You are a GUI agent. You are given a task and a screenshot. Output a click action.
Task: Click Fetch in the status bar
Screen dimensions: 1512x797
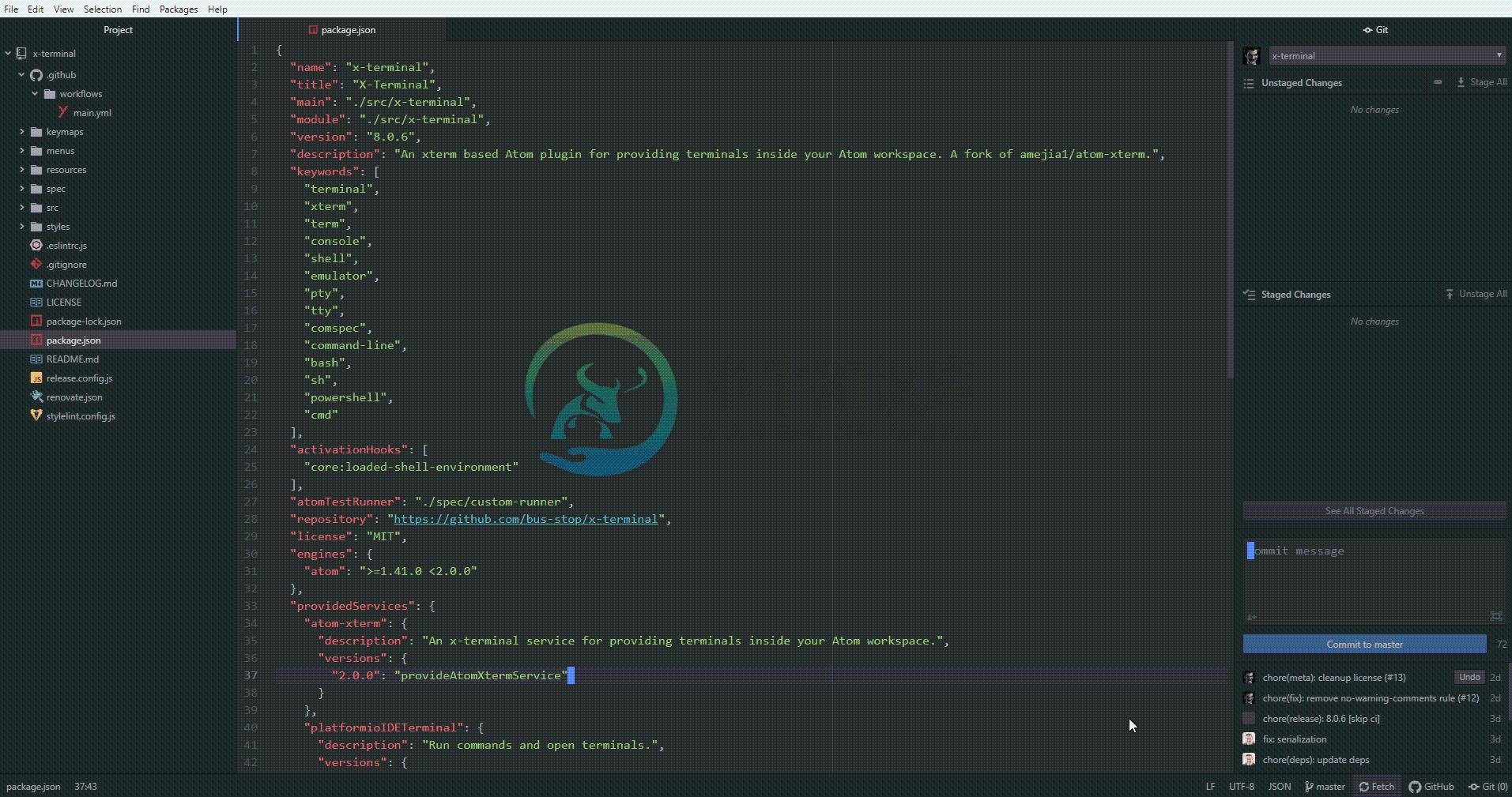(x=1377, y=787)
